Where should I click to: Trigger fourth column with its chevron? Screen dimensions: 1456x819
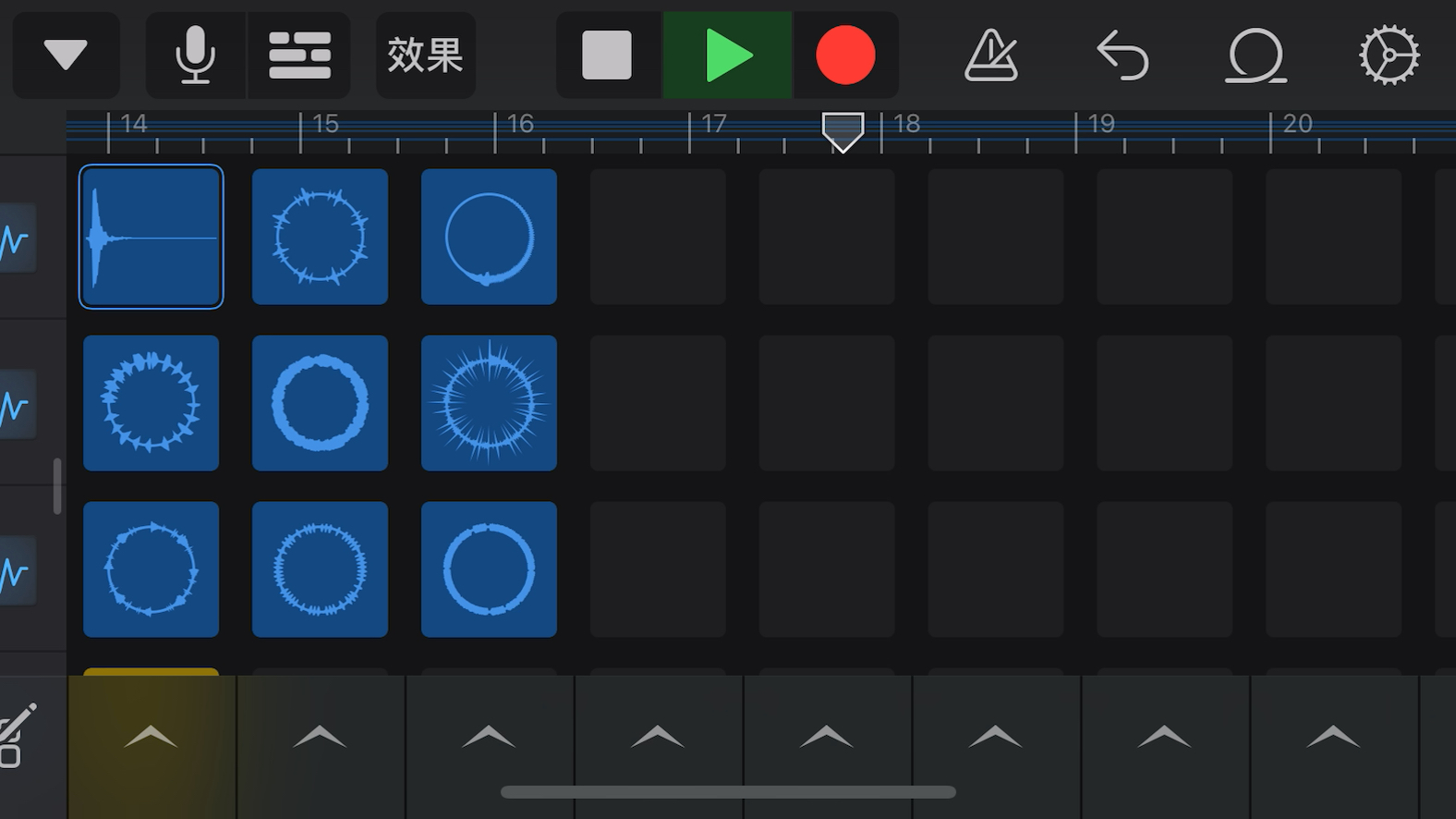(658, 737)
